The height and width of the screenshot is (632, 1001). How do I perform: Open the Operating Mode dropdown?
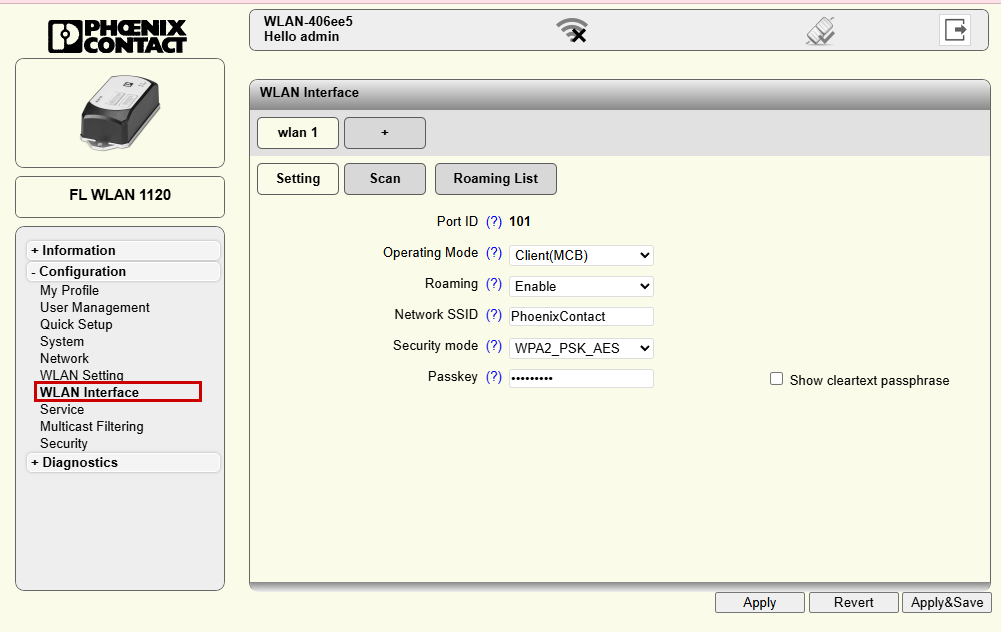[581, 255]
